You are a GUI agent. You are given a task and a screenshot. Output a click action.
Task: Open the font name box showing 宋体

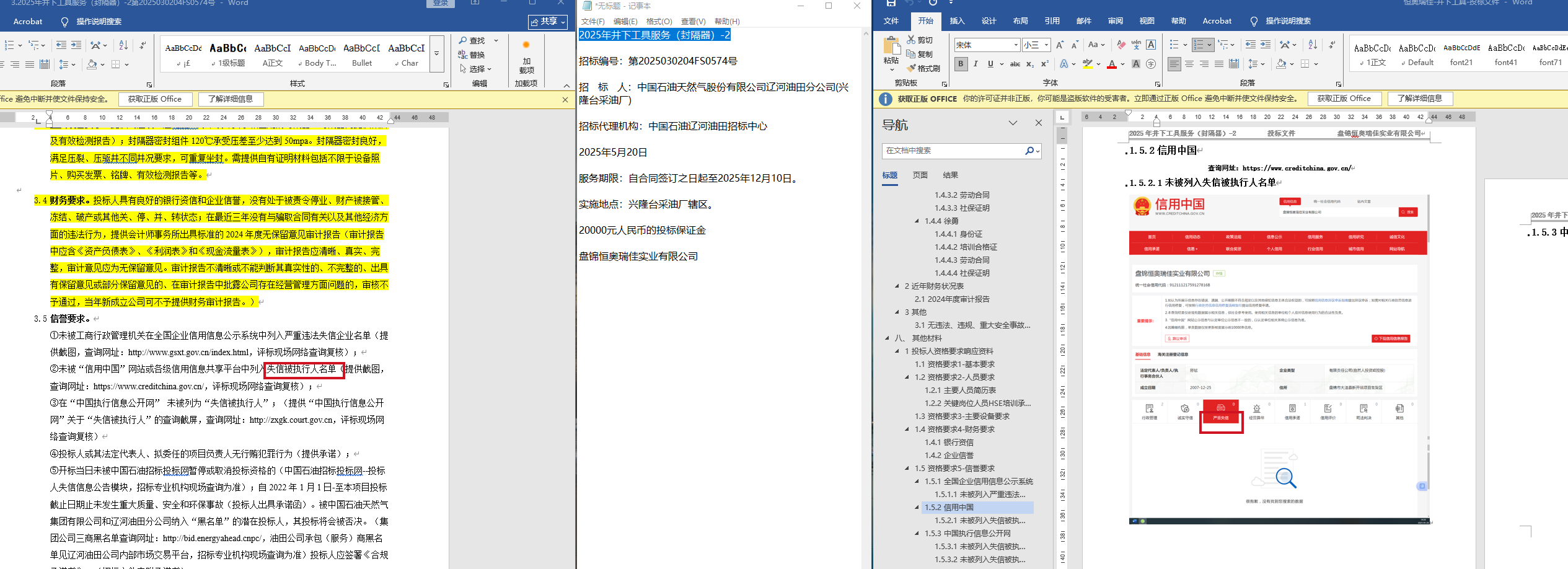point(987,45)
